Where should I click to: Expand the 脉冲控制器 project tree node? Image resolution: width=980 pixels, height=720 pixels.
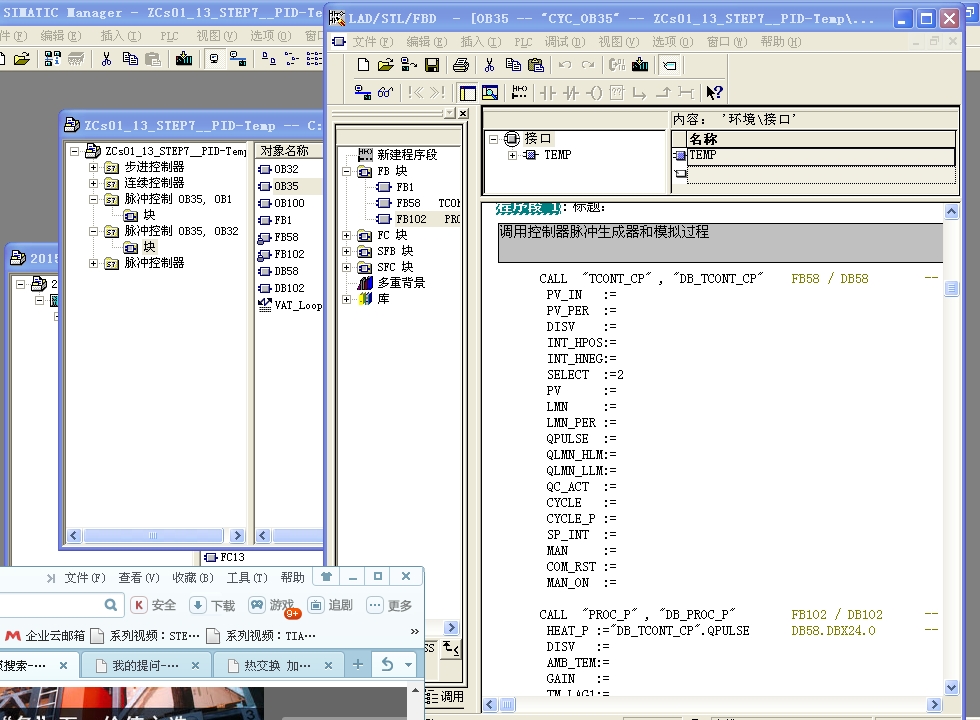coord(93,263)
